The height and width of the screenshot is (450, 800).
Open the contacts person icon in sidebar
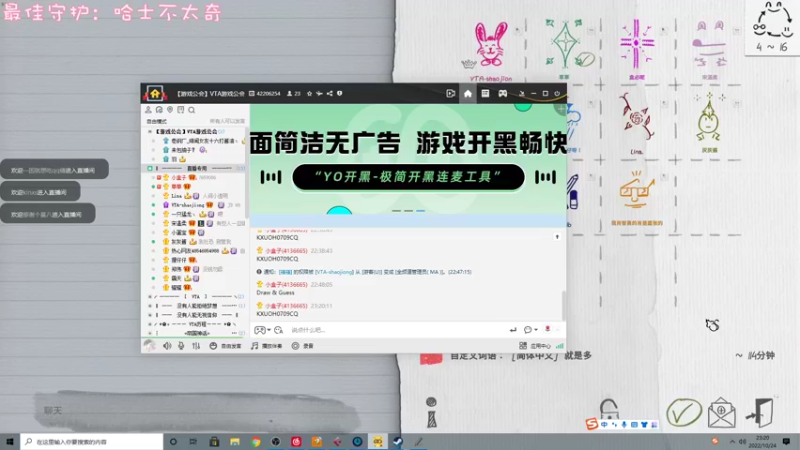148,110
